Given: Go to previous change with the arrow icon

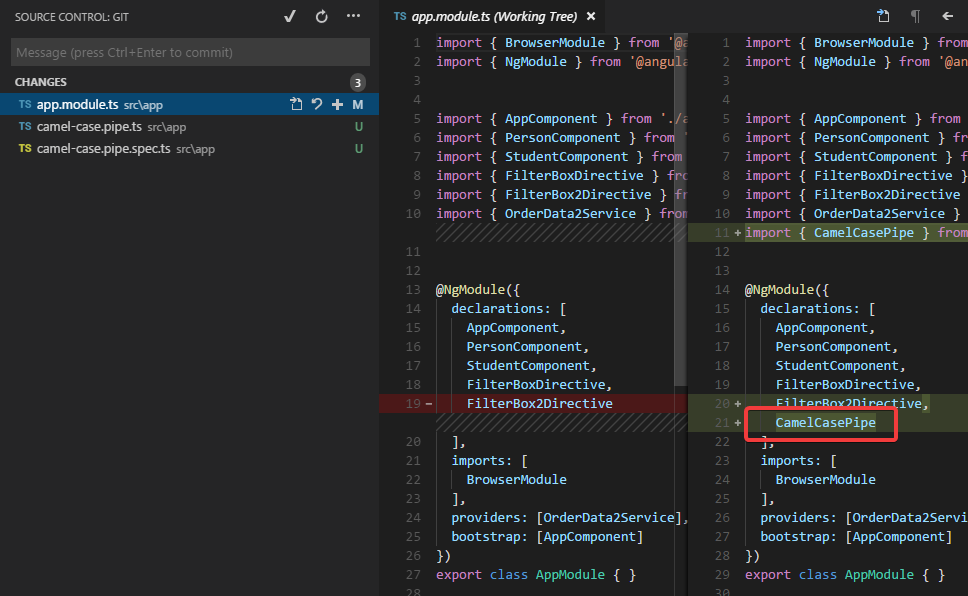Looking at the screenshot, I should click(947, 16).
